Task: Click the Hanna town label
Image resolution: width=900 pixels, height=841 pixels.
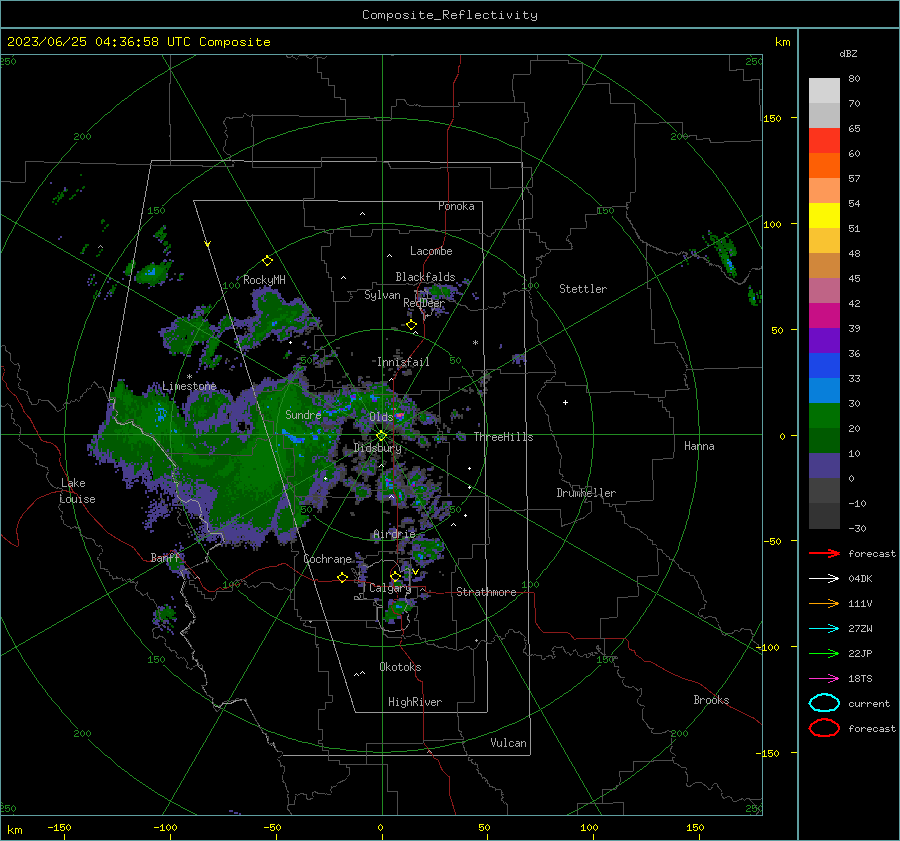Action: (699, 446)
